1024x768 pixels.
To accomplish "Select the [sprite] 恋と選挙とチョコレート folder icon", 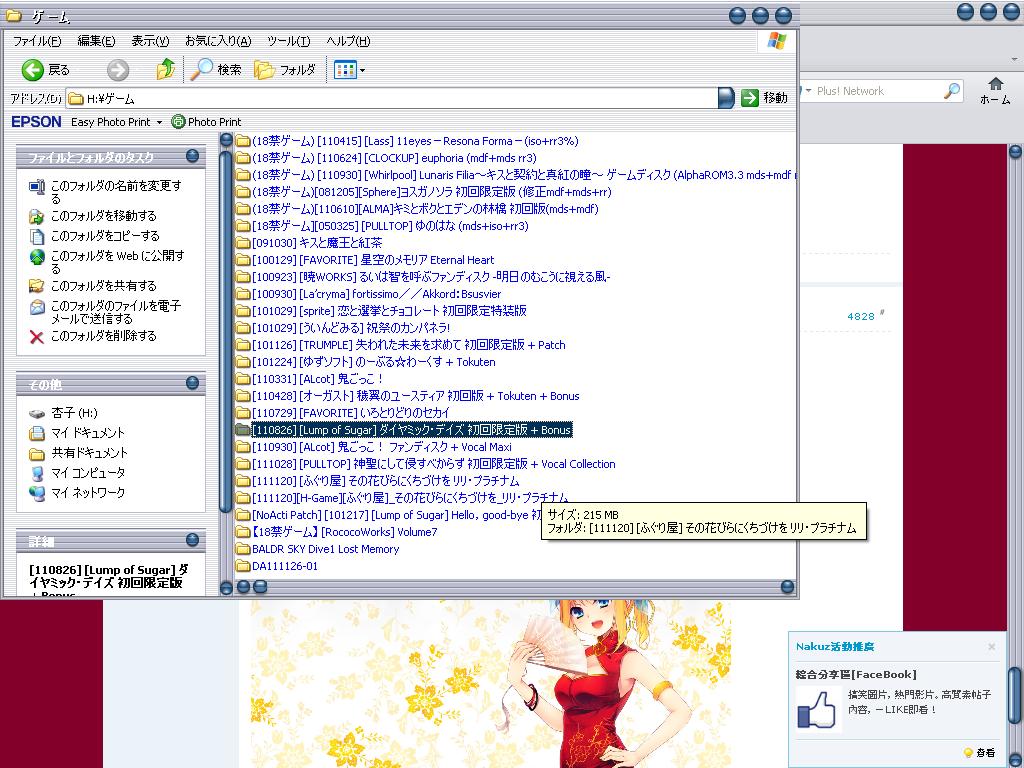I will point(243,311).
